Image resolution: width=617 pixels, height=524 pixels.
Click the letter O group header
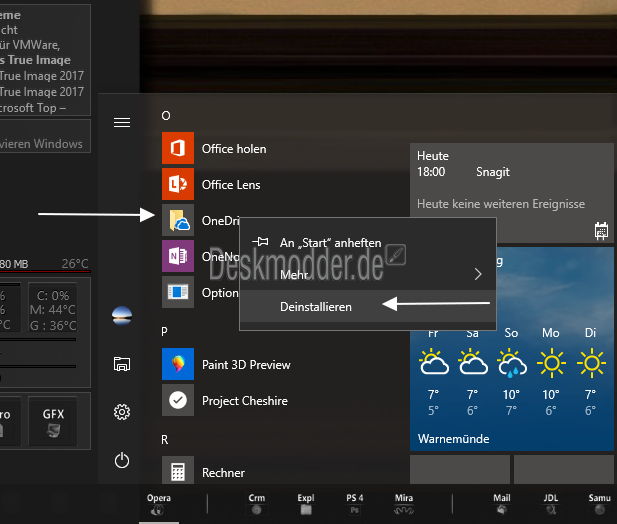click(x=166, y=116)
